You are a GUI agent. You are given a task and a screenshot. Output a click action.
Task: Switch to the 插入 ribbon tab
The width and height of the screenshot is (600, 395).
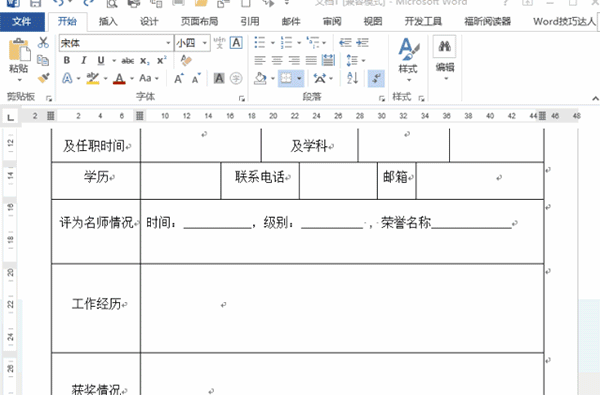tap(108, 21)
